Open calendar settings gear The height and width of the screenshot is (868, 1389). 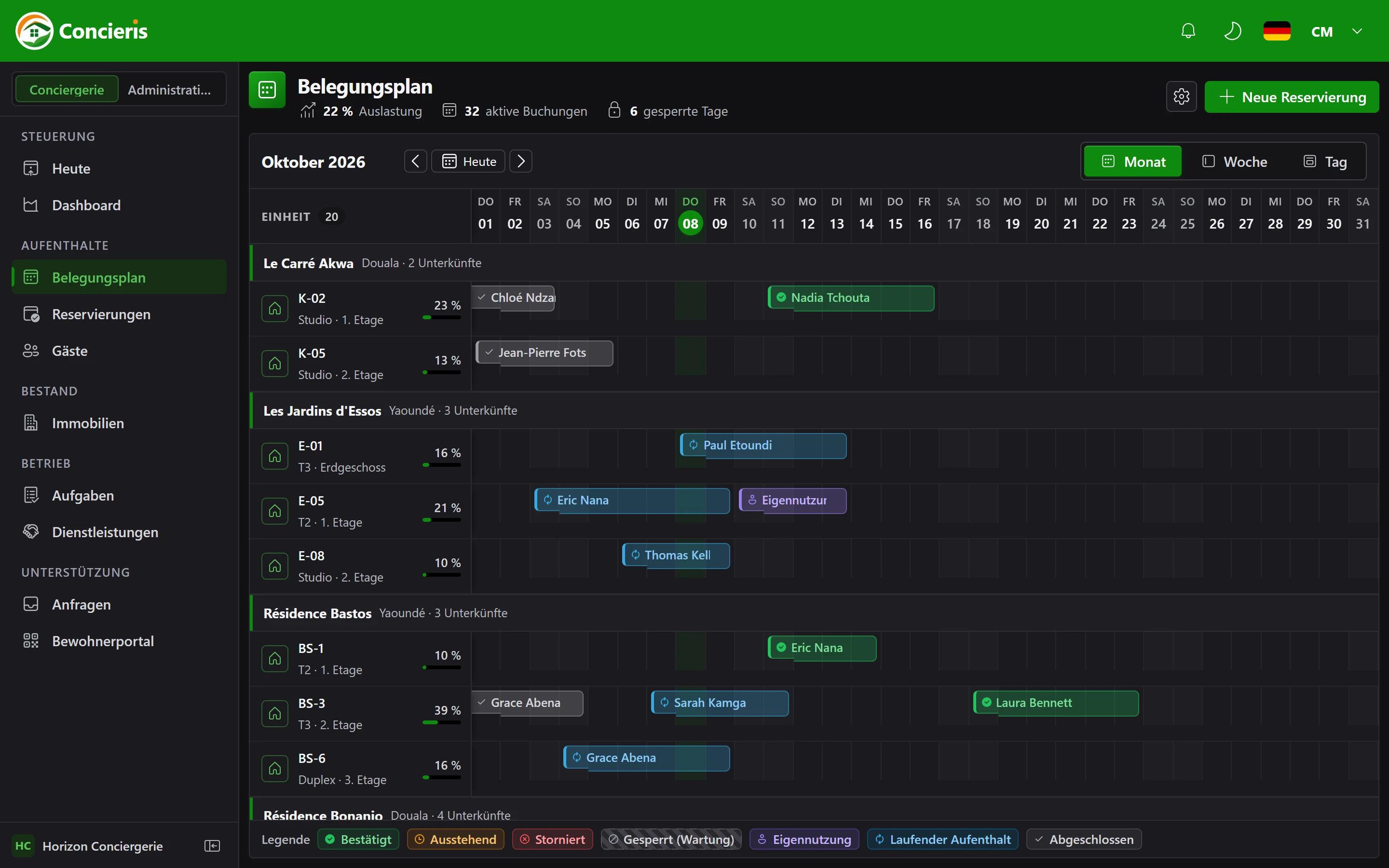click(1181, 96)
